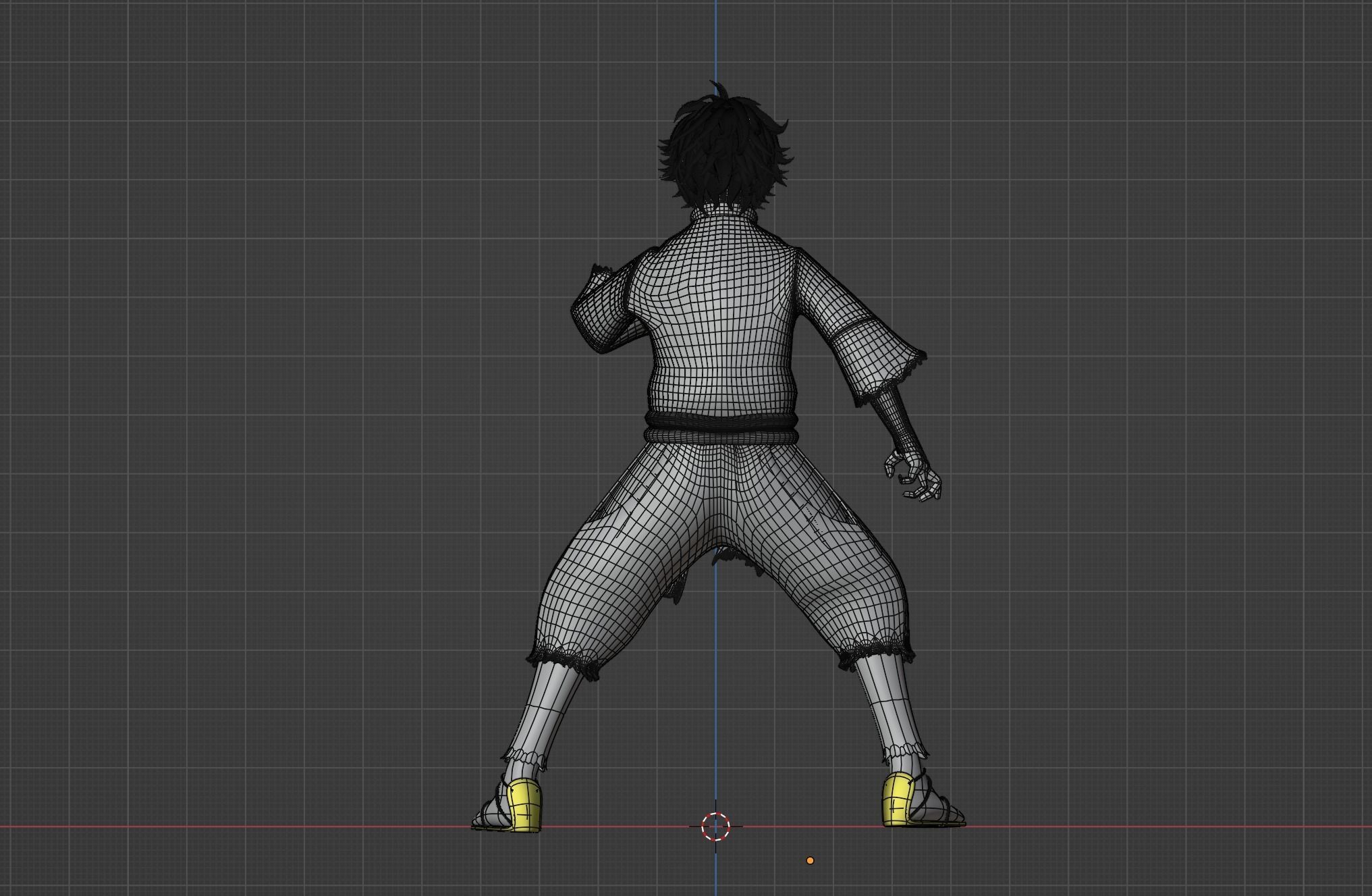Viewport: 1372px width, 896px height.
Task: Click the dark belt around the waist
Action: pos(721,425)
